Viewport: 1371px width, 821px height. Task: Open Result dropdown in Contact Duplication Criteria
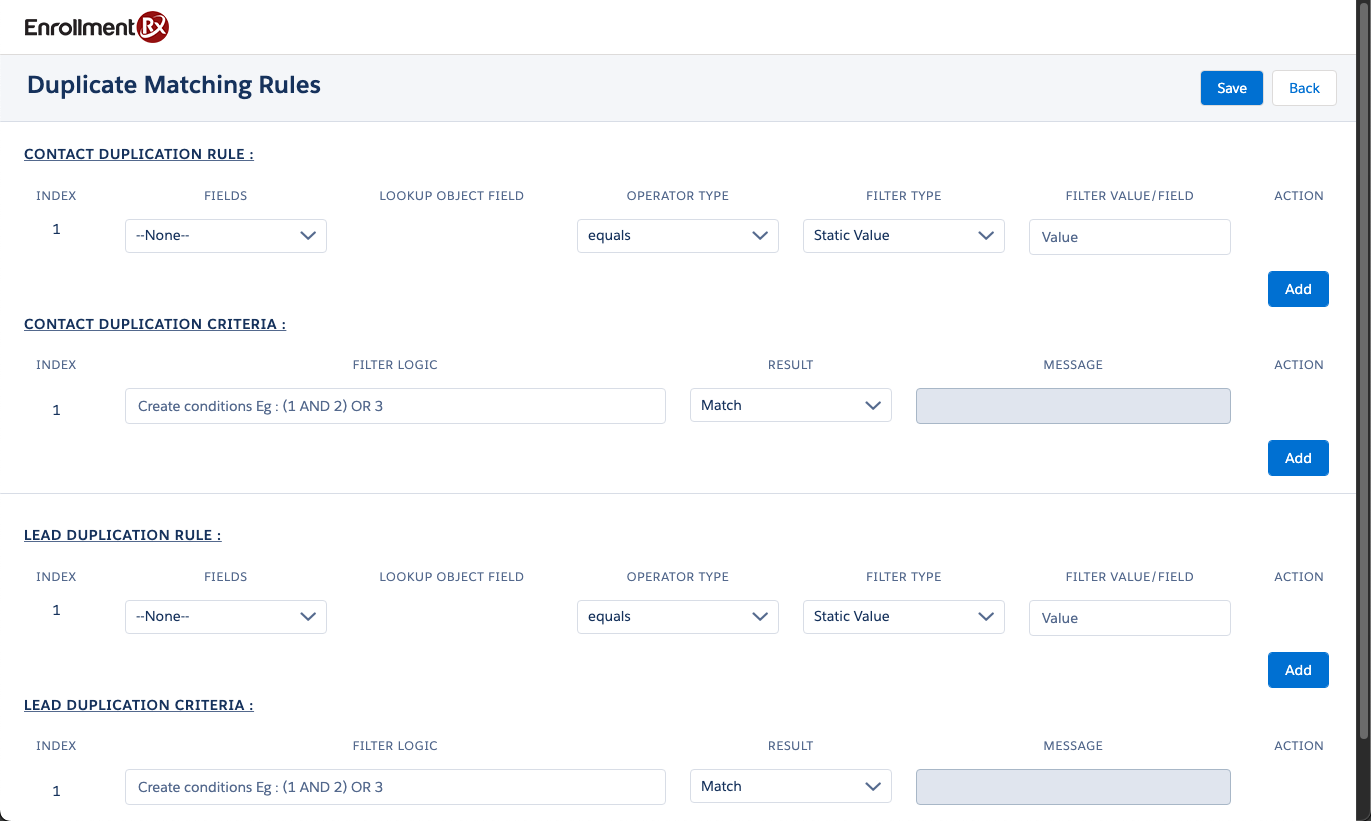[x=790, y=406]
